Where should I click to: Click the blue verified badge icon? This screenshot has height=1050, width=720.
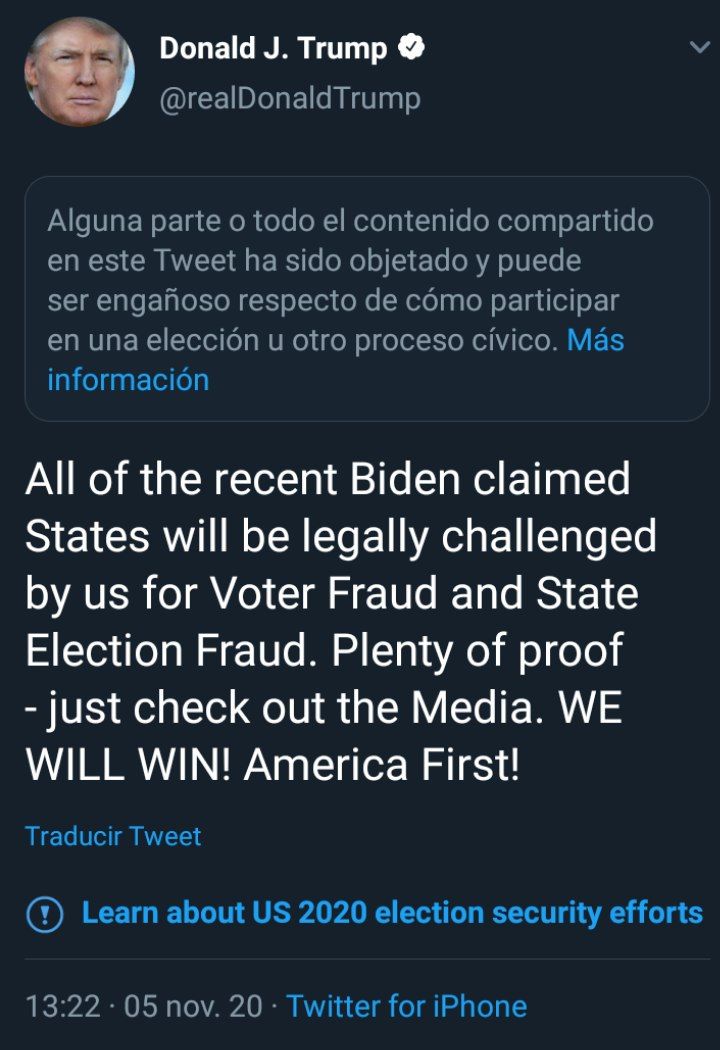411,48
